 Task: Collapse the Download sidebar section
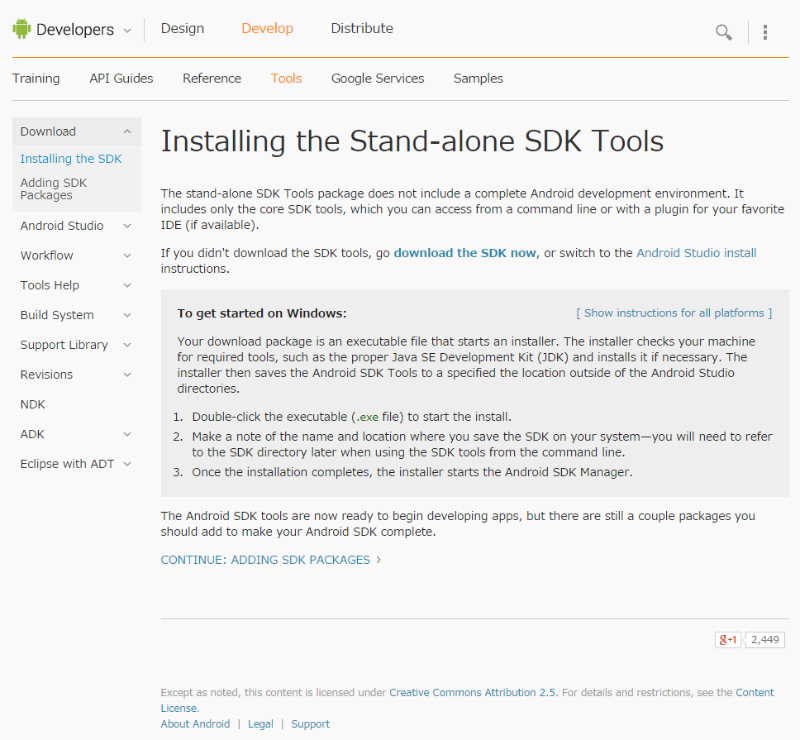(127, 132)
